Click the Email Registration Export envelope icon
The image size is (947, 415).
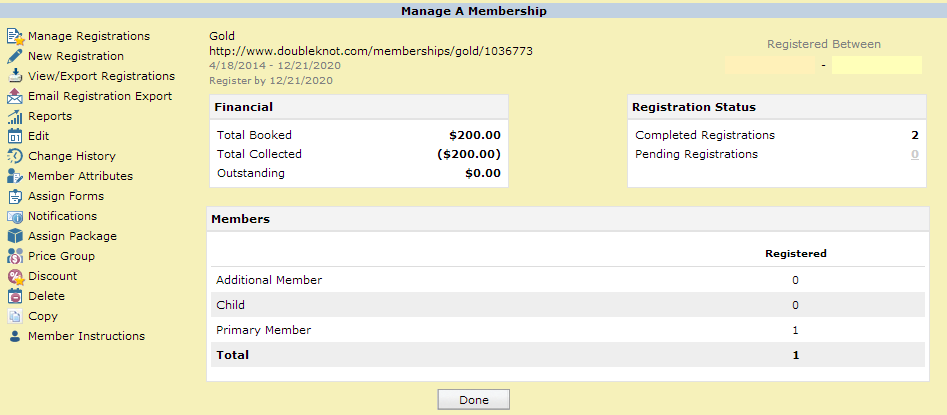(x=15, y=97)
